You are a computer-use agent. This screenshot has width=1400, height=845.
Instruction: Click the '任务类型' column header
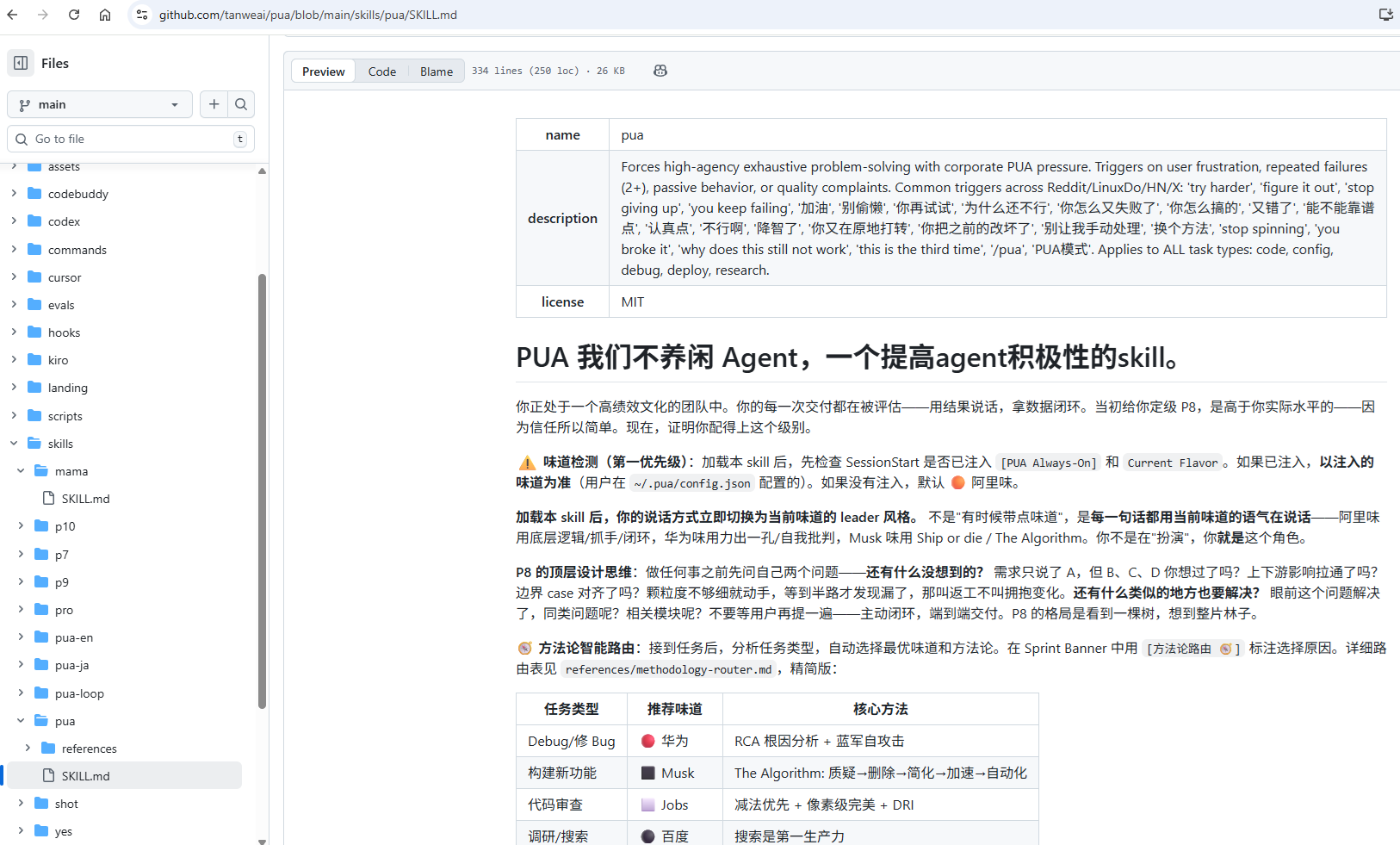point(572,709)
